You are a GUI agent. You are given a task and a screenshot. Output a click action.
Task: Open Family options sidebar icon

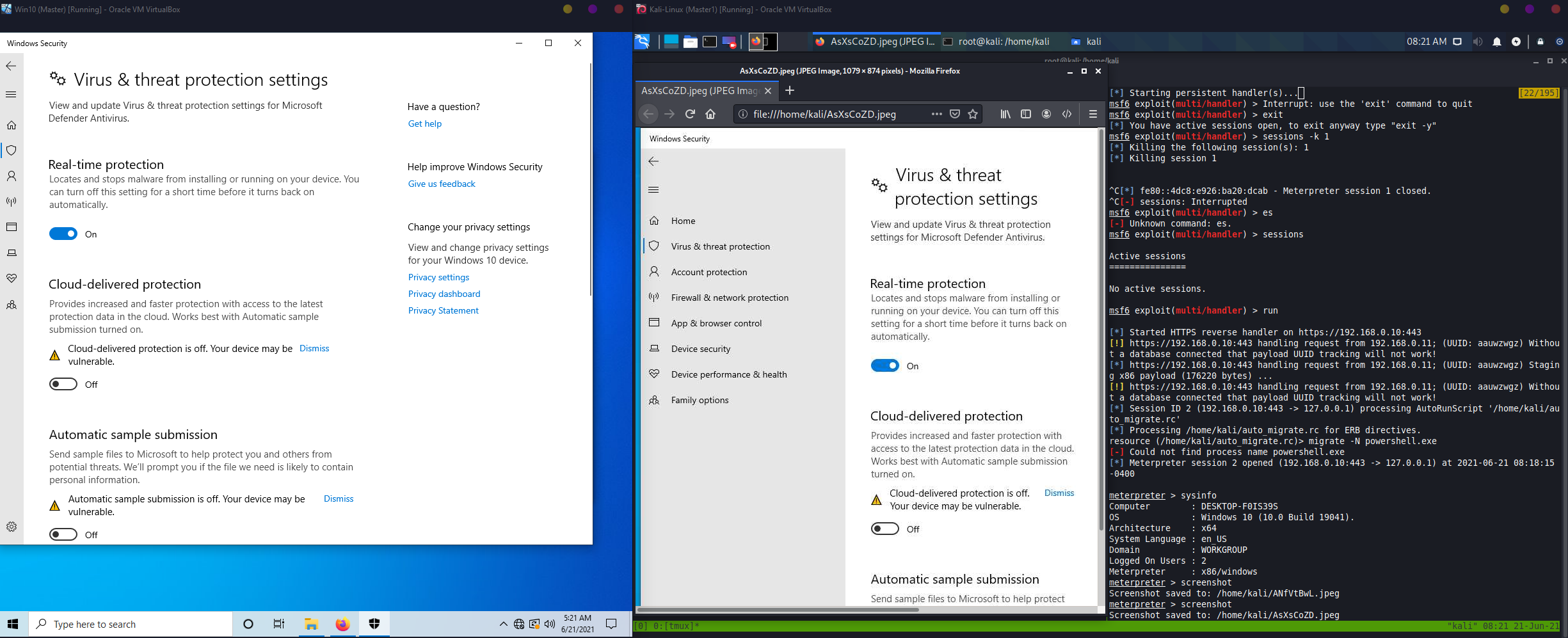click(11, 305)
